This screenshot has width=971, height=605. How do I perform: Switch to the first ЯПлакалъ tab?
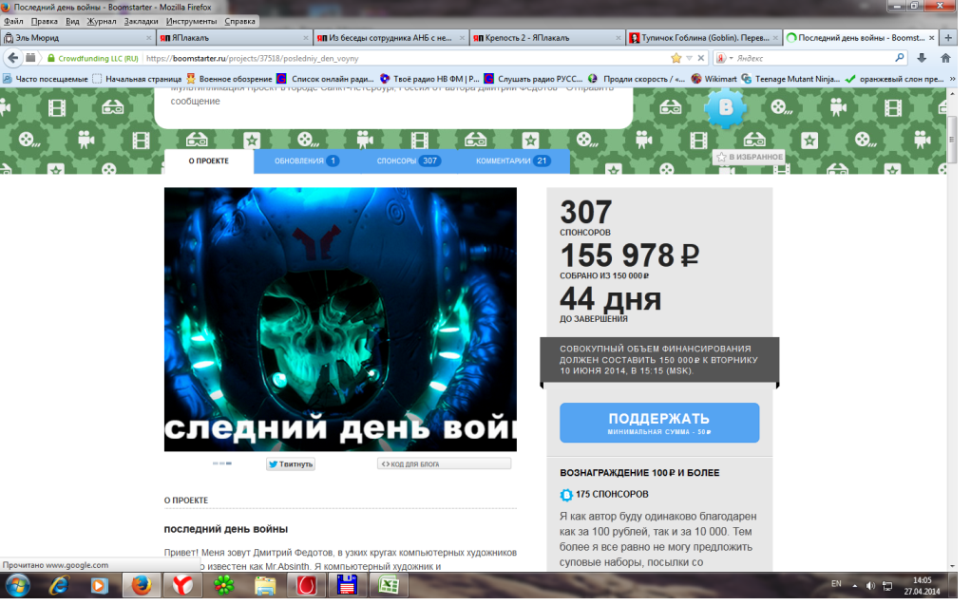233,38
